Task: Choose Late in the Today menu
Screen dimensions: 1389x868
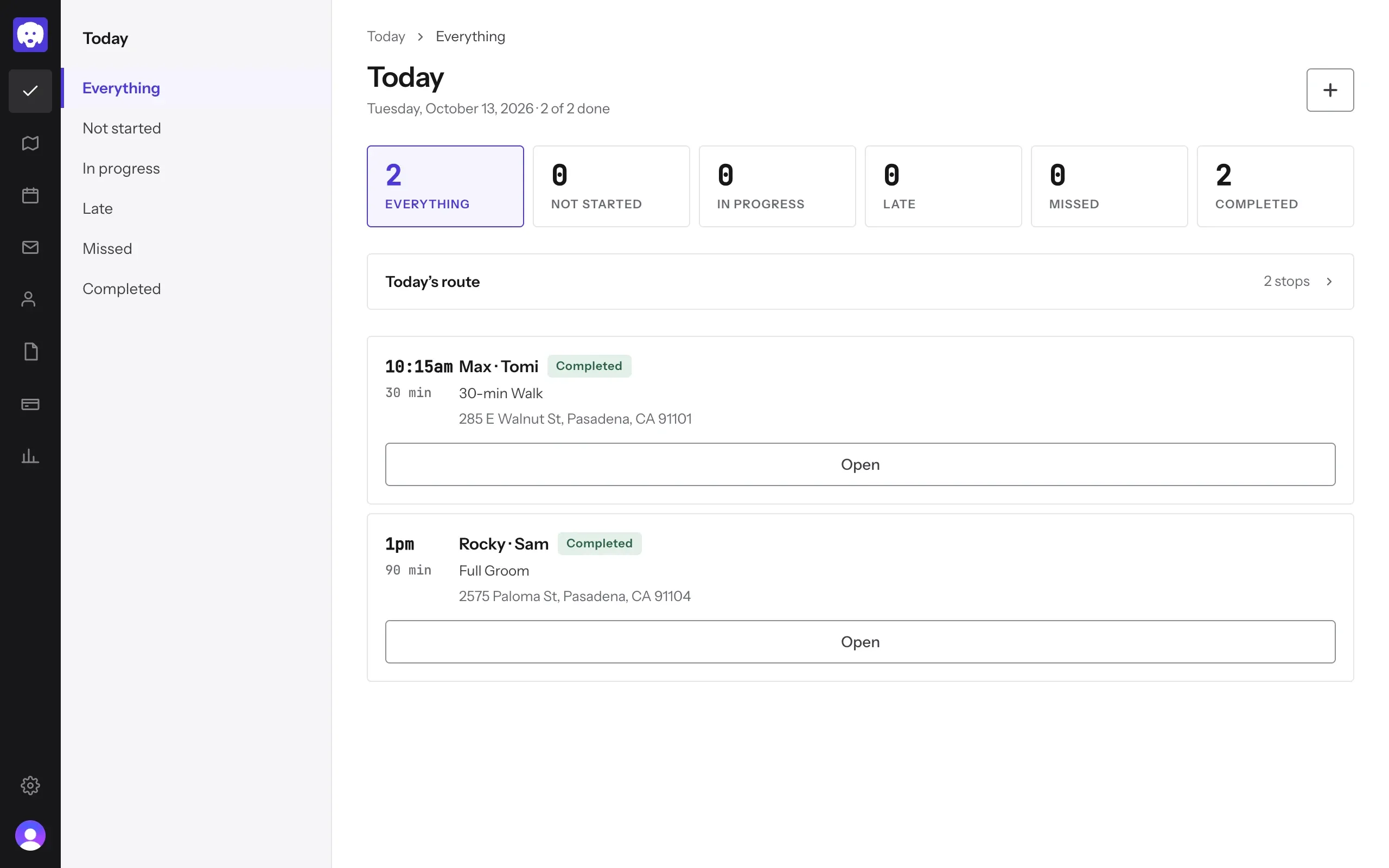Action: click(98, 208)
